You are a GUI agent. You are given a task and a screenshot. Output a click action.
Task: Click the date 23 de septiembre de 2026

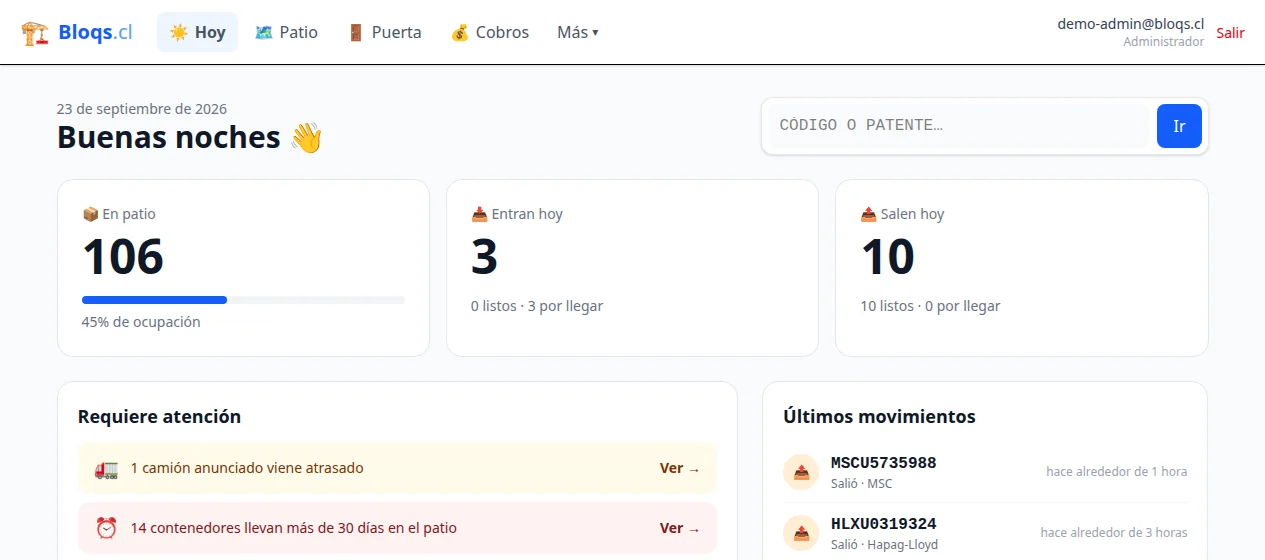click(142, 109)
